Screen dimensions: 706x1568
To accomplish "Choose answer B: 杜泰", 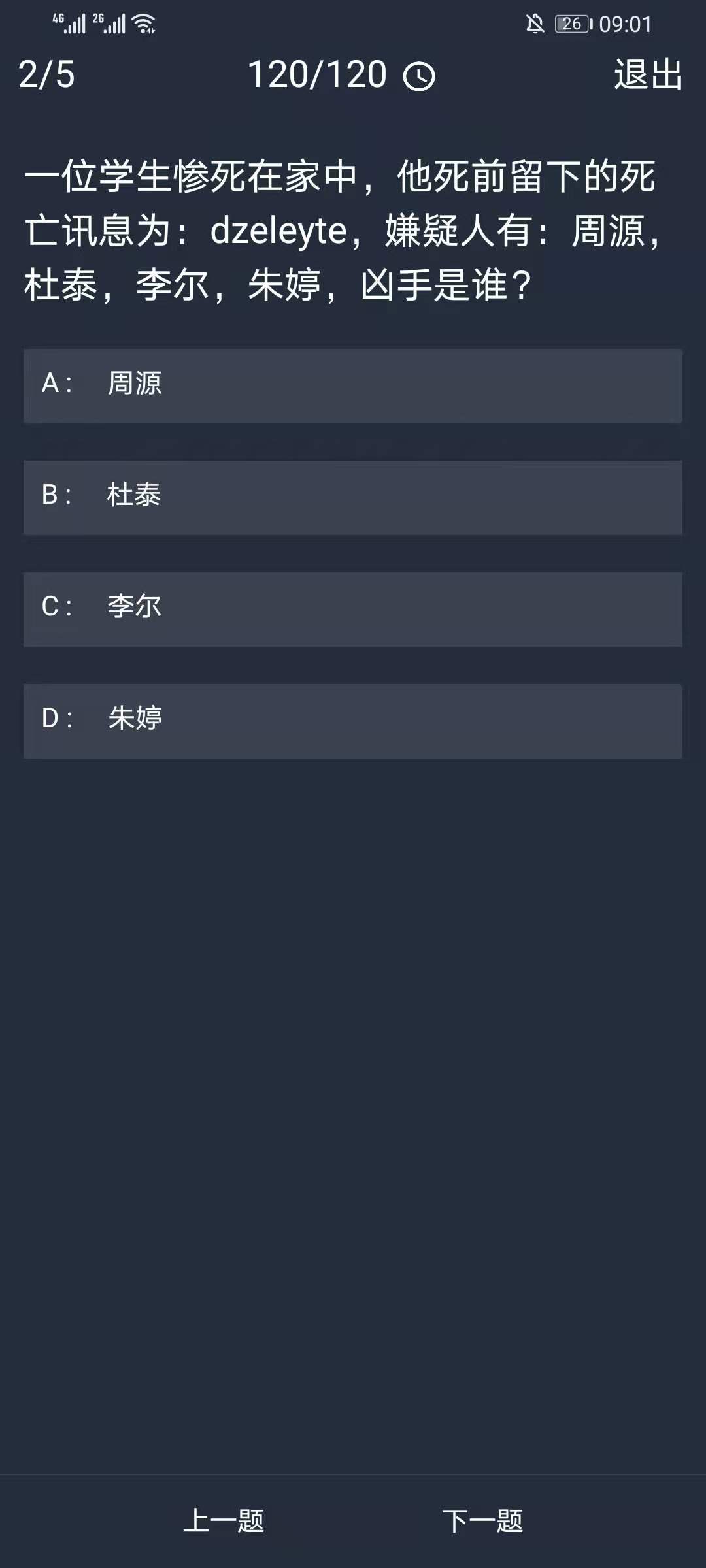I will [x=353, y=497].
